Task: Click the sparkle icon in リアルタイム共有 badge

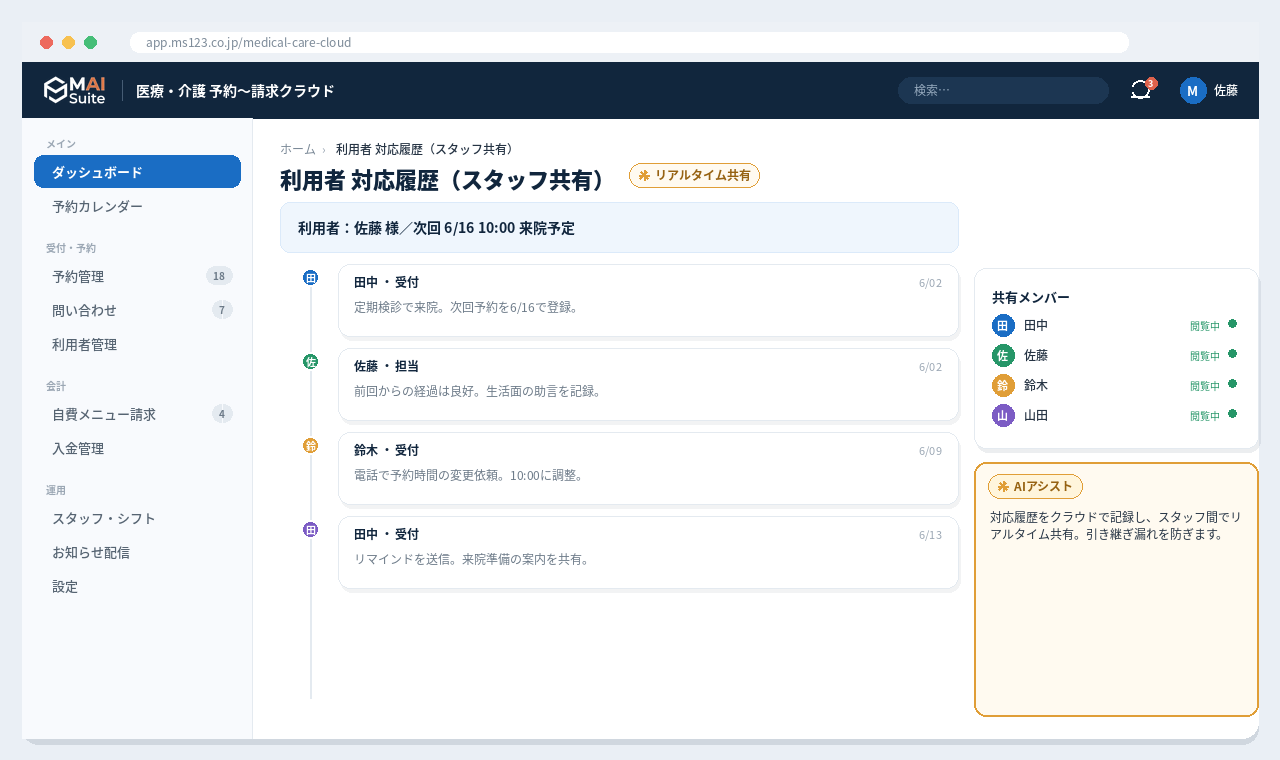Action: coord(644,175)
